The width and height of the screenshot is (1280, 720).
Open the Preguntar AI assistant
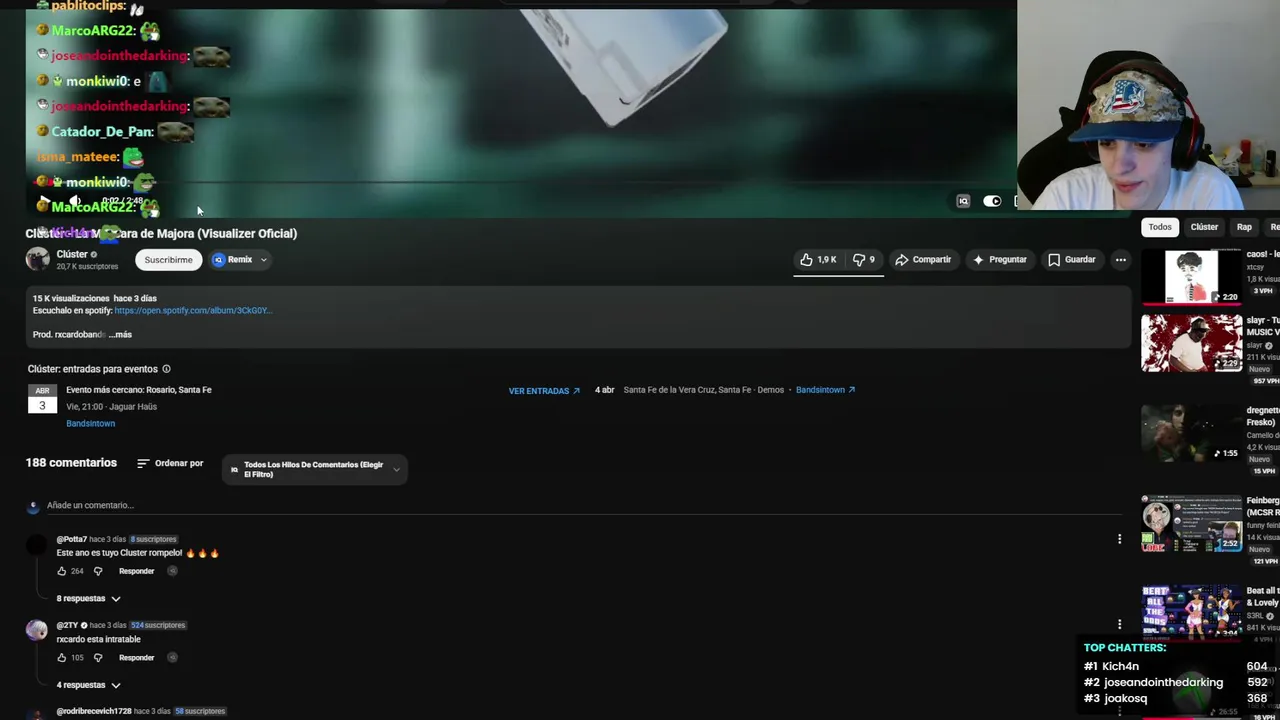(999, 260)
